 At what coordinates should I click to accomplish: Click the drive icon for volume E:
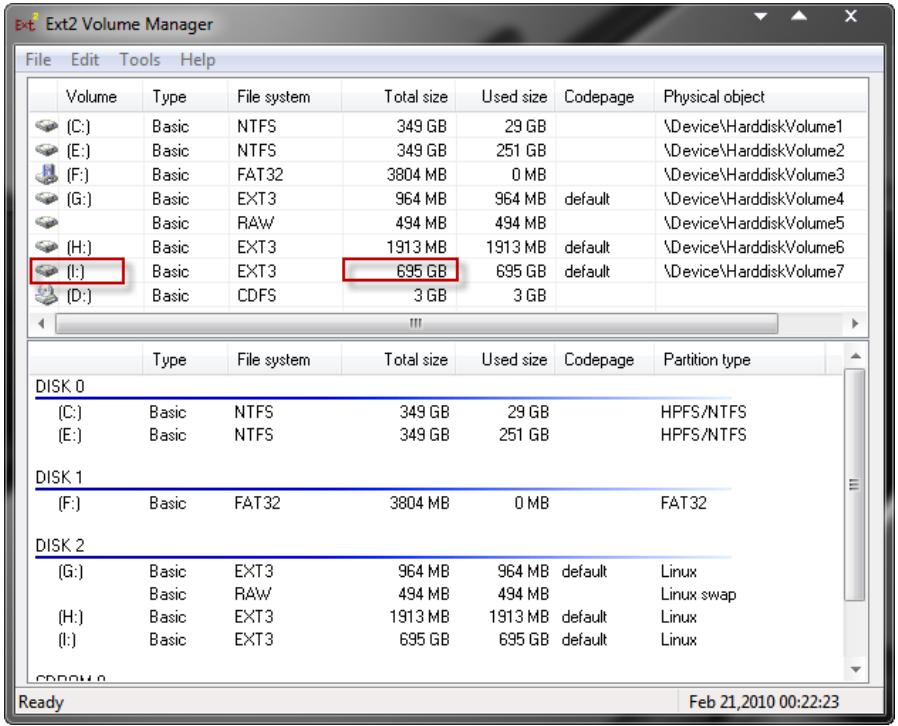[46, 149]
